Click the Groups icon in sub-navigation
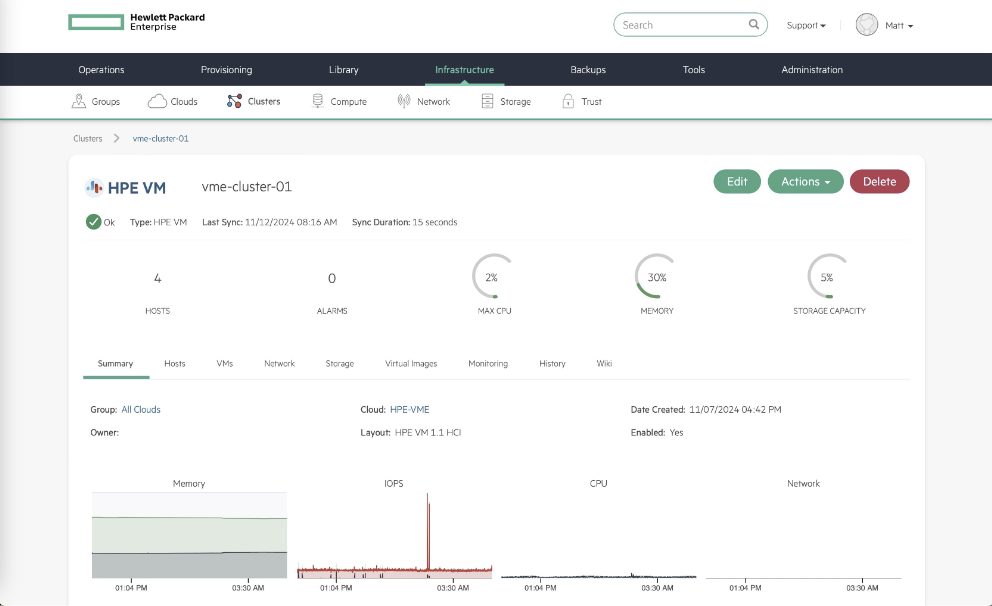The image size is (992, 606). [79, 101]
